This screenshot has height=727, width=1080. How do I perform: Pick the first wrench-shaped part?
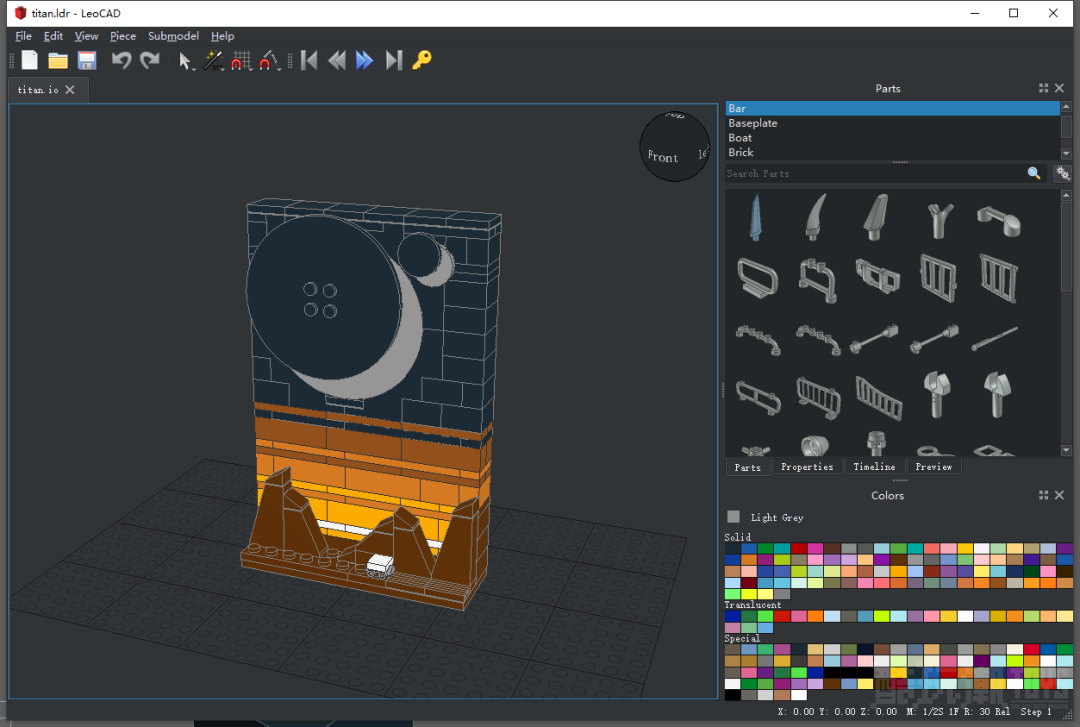click(x=937, y=394)
